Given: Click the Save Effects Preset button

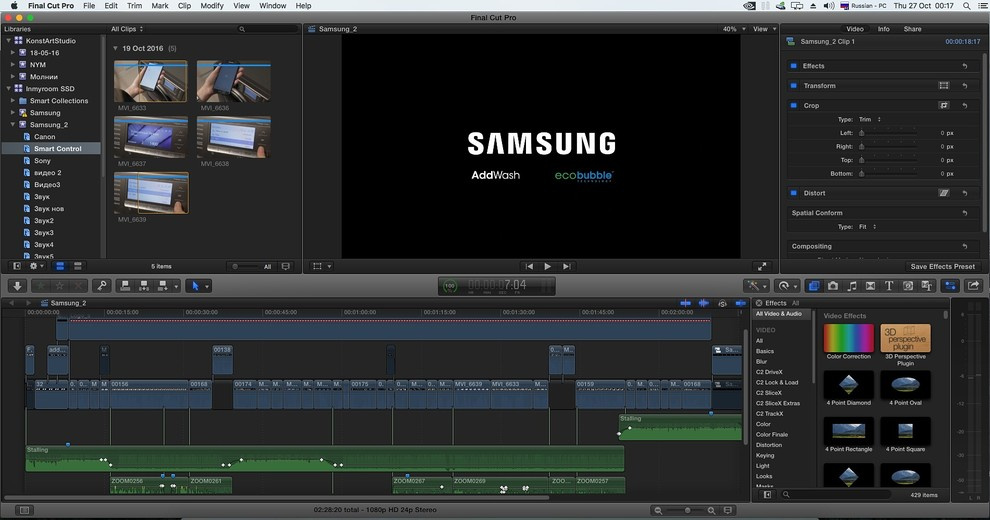Looking at the screenshot, I should click(x=942, y=267).
